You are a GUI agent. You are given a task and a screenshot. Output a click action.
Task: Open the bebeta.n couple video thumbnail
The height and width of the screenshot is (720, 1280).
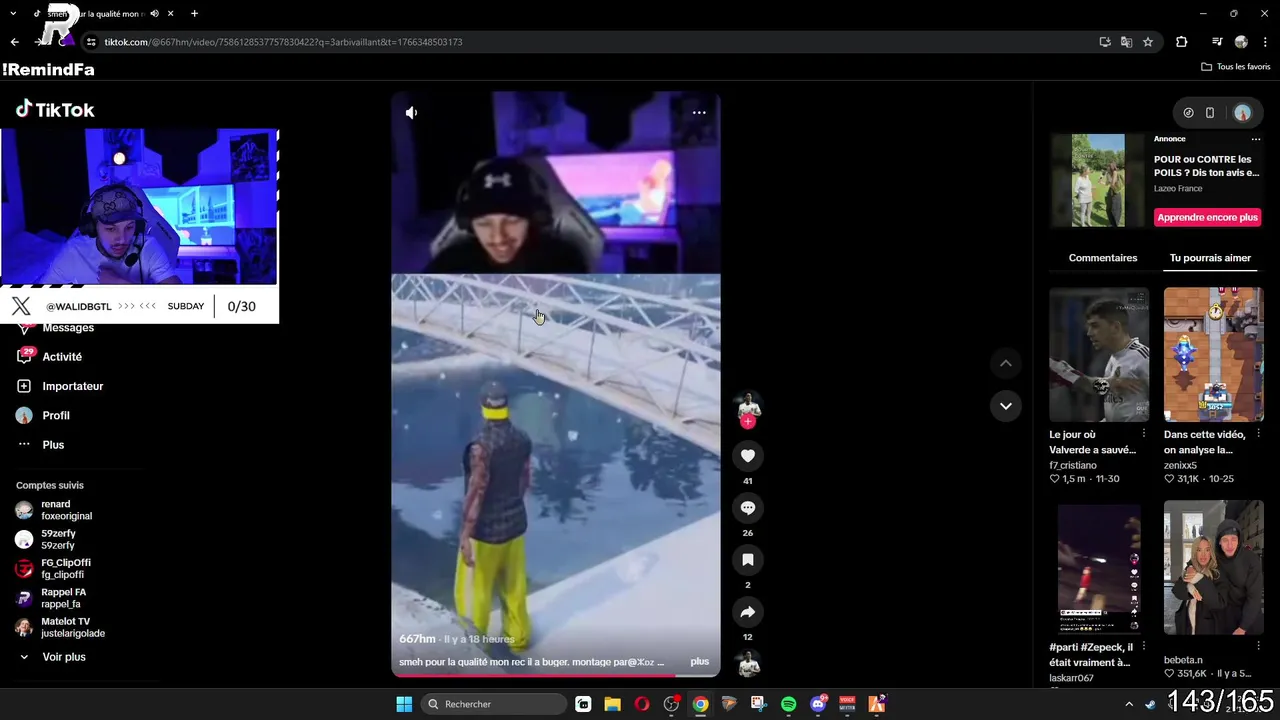[x=1214, y=568]
